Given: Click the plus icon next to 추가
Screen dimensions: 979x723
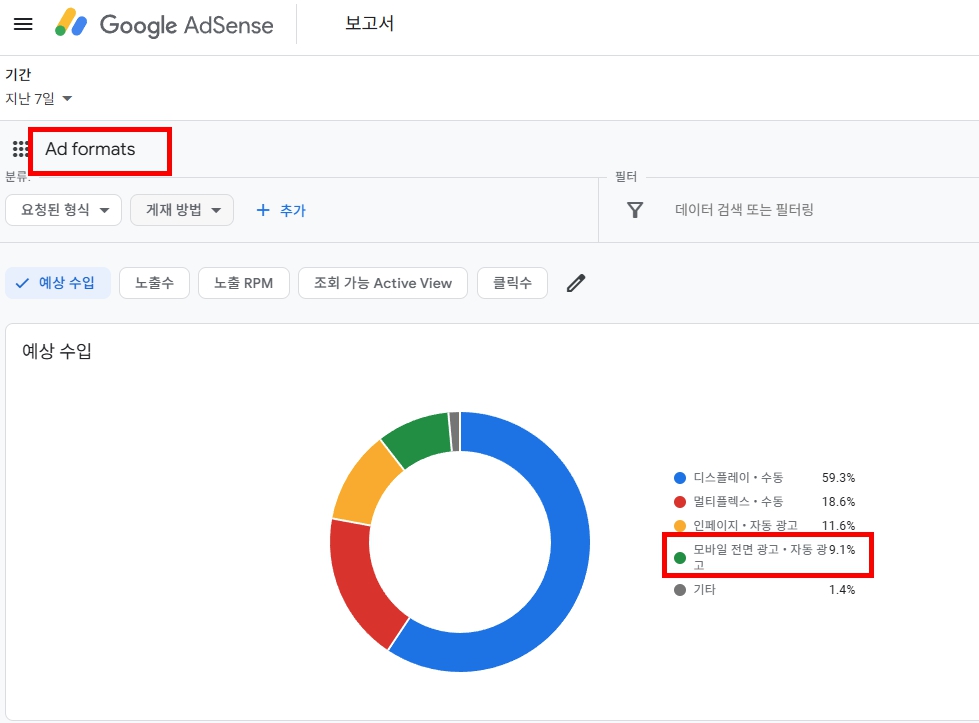Looking at the screenshot, I should pyautogui.click(x=263, y=210).
